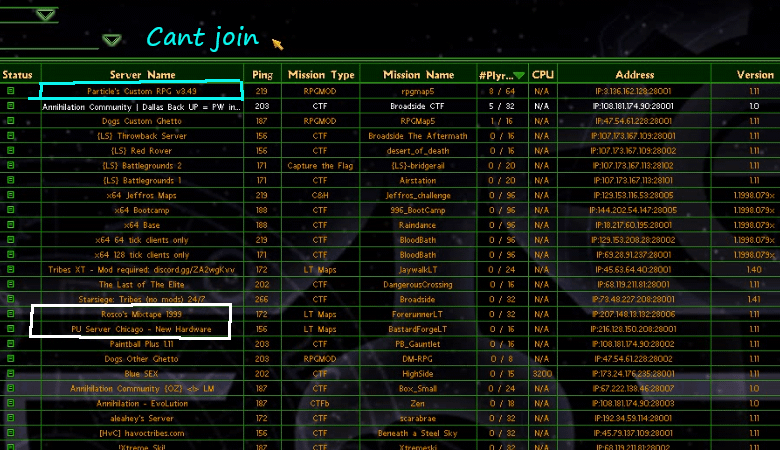Click address IP:173.24.176.235:28001
This screenshot has height=450, width=780.
pyautogui.click(x=633, y=373)
